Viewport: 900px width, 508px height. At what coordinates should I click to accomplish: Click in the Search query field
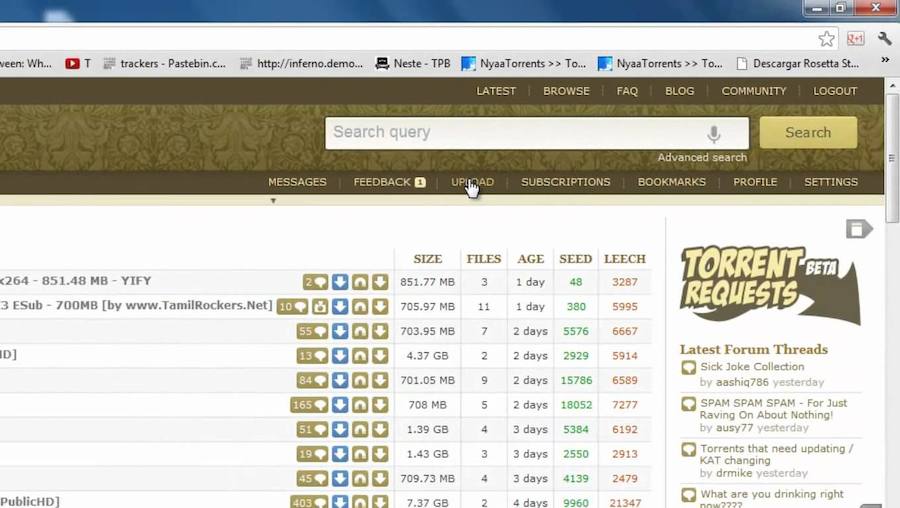tap(537, 133)
